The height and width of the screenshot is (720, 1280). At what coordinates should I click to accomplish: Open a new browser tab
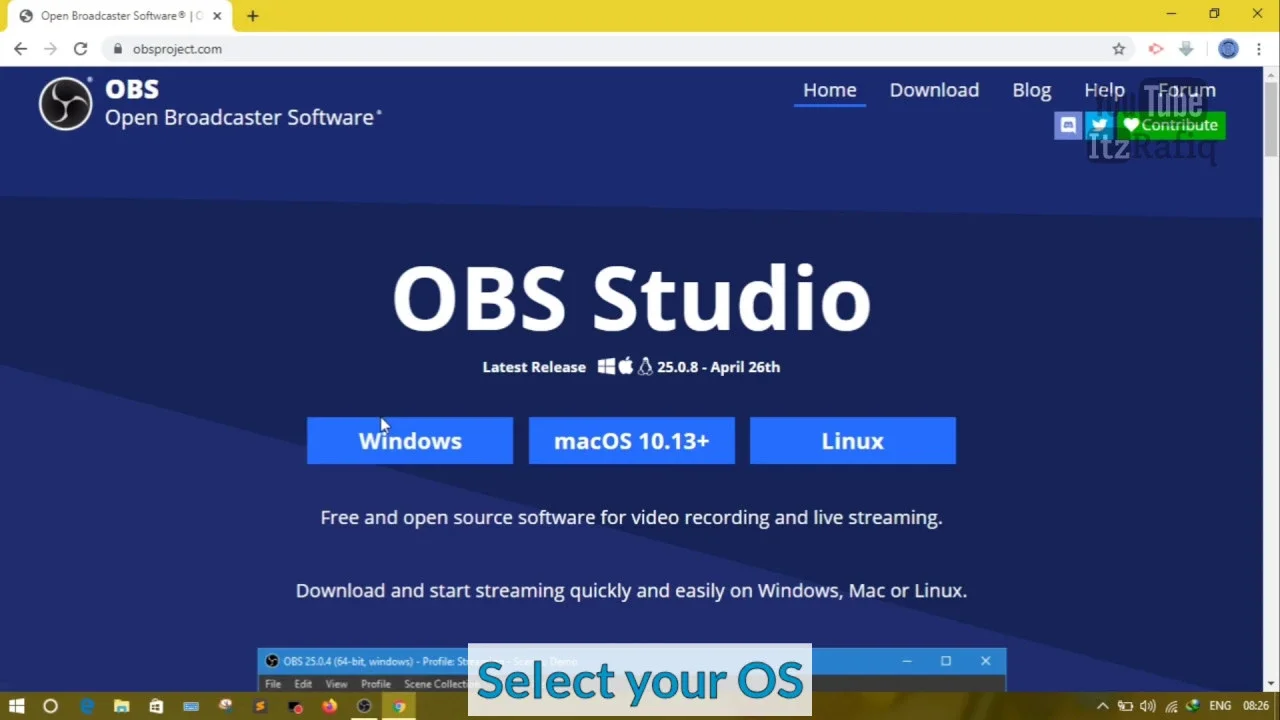tap(253, 16)
